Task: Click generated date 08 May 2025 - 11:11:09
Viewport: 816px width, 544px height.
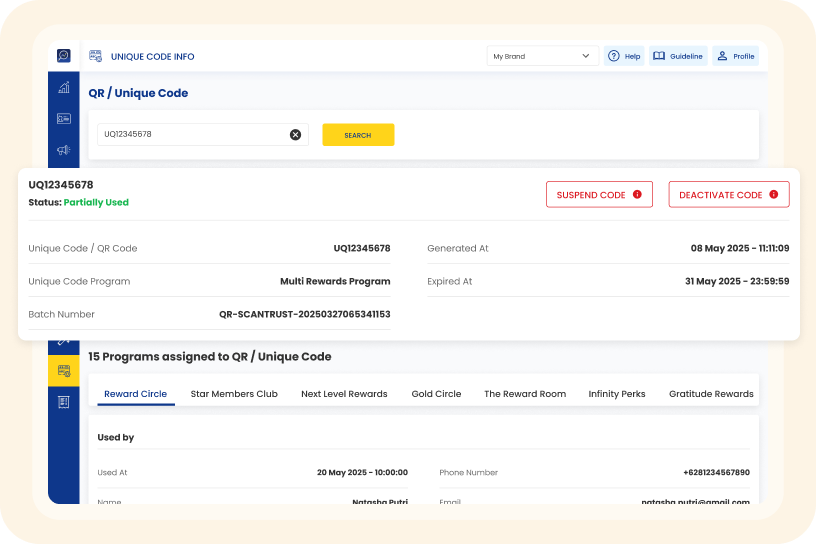Action: click(740, 248)
